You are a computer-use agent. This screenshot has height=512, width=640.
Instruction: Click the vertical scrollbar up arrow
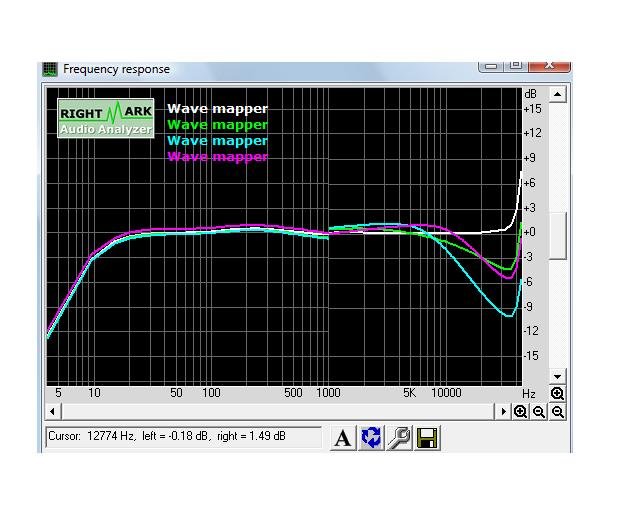[x=557, y=95]
